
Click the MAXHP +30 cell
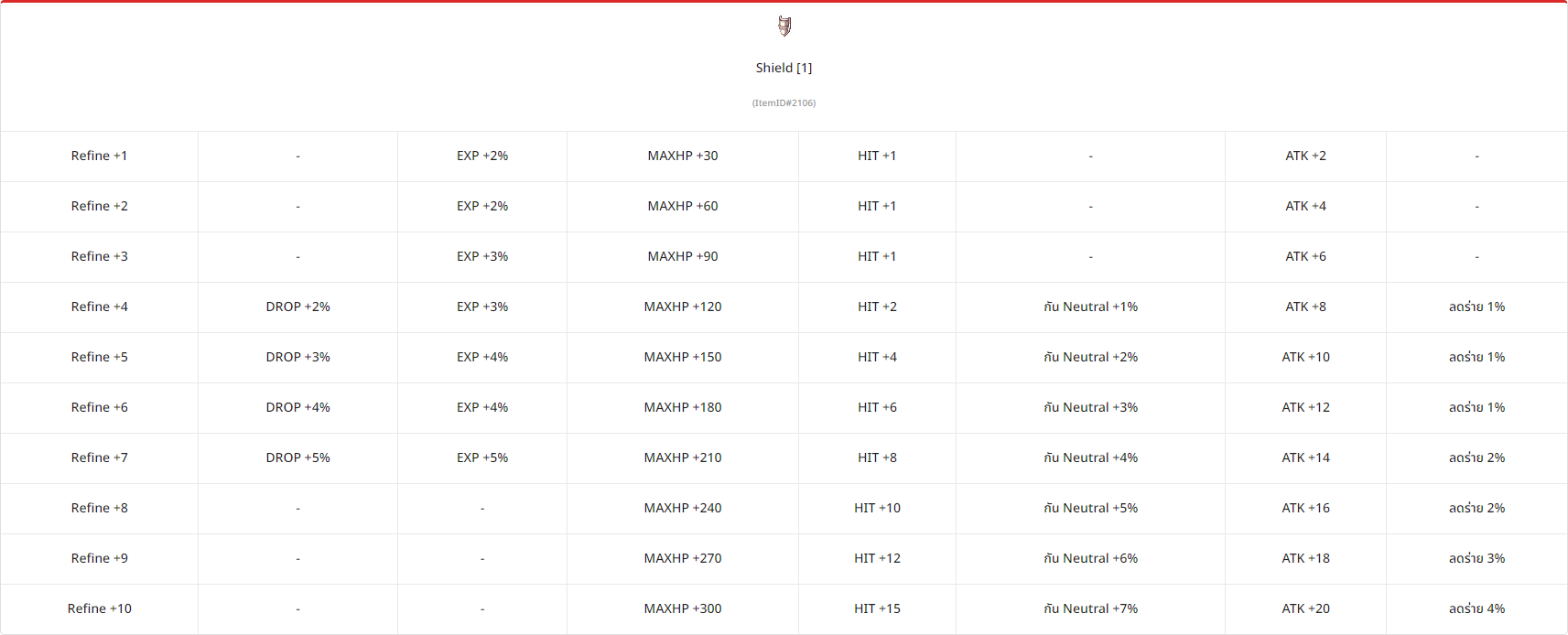point(683,156)
